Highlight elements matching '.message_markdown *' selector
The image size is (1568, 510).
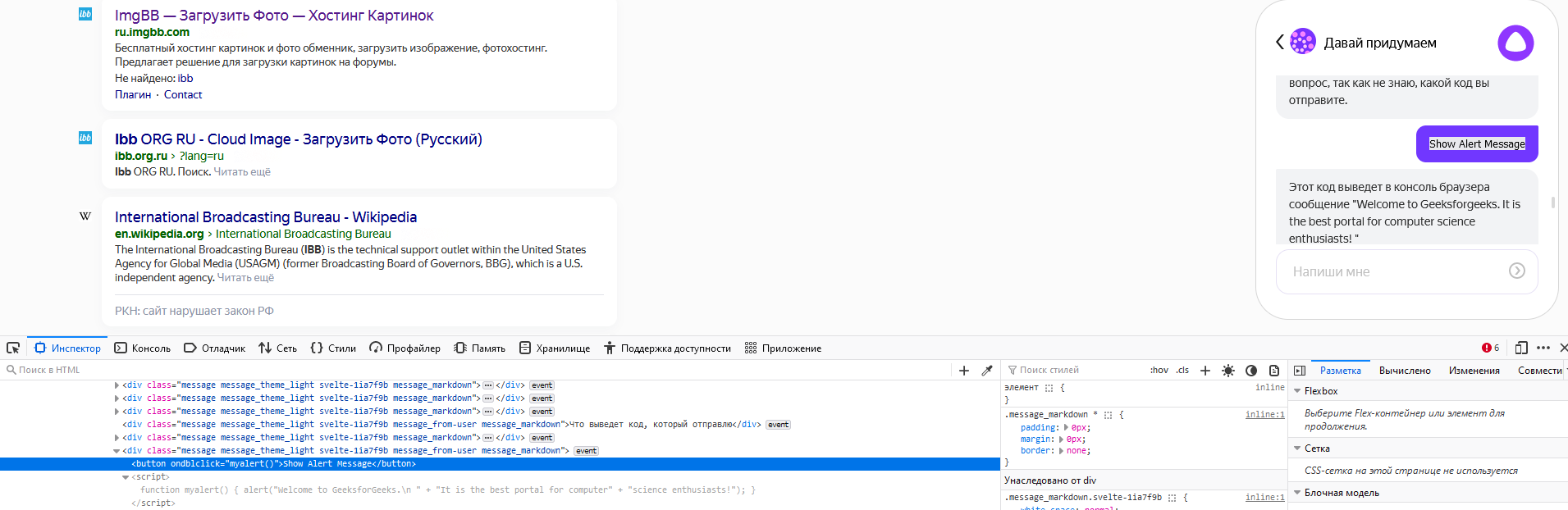click(1108, 415)
